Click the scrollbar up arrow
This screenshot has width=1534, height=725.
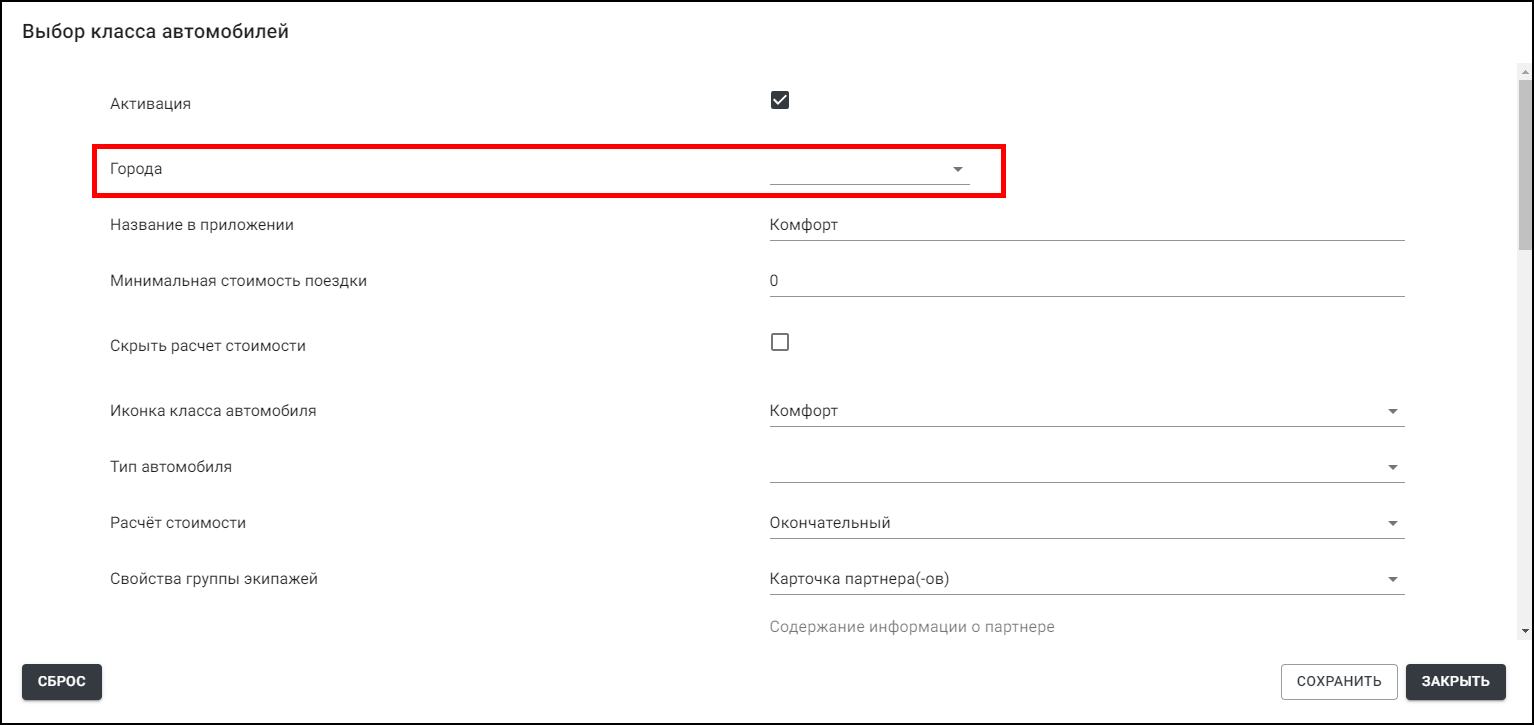[x=1524, y=72]
